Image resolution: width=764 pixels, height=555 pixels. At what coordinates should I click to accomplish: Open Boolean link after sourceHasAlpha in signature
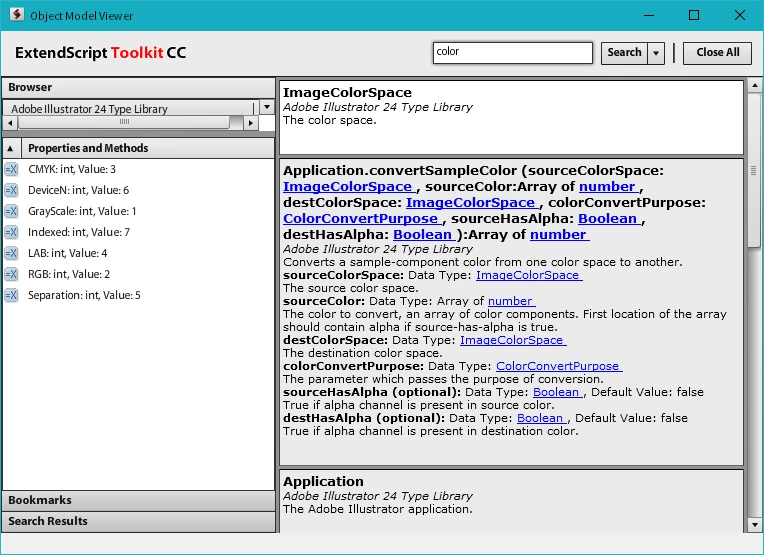click(608, 219)
